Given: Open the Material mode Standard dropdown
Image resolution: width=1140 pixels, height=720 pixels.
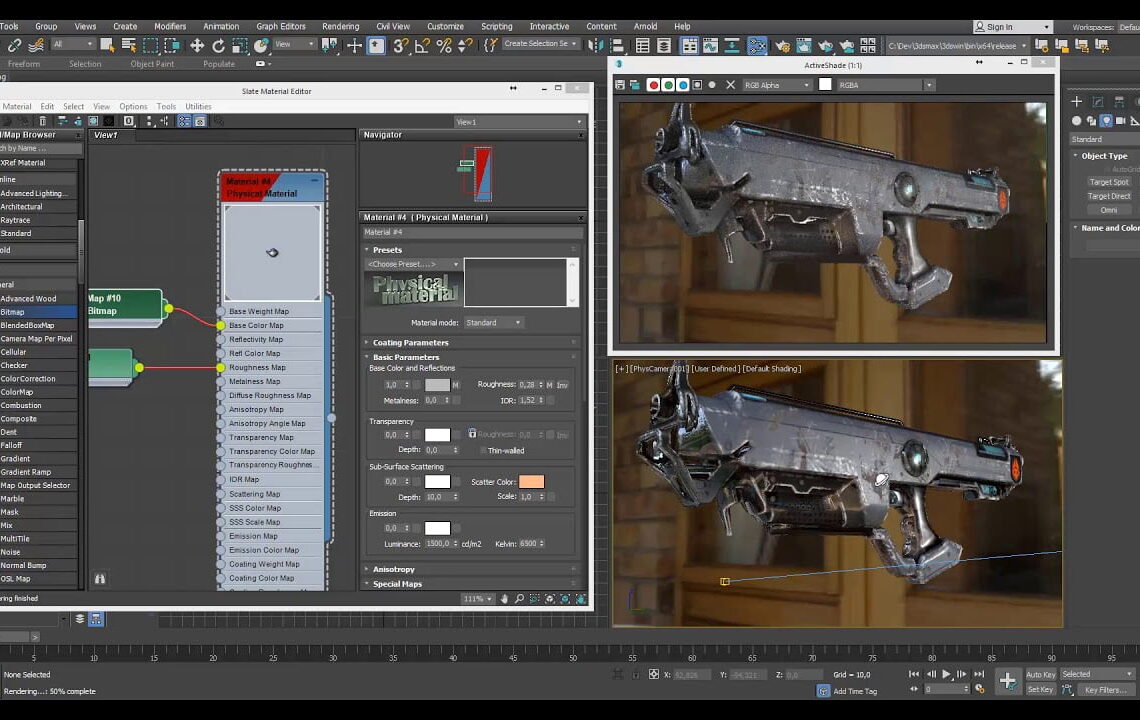Looking at the screenshot, I should pyautogui.click(x=494, y=321).
